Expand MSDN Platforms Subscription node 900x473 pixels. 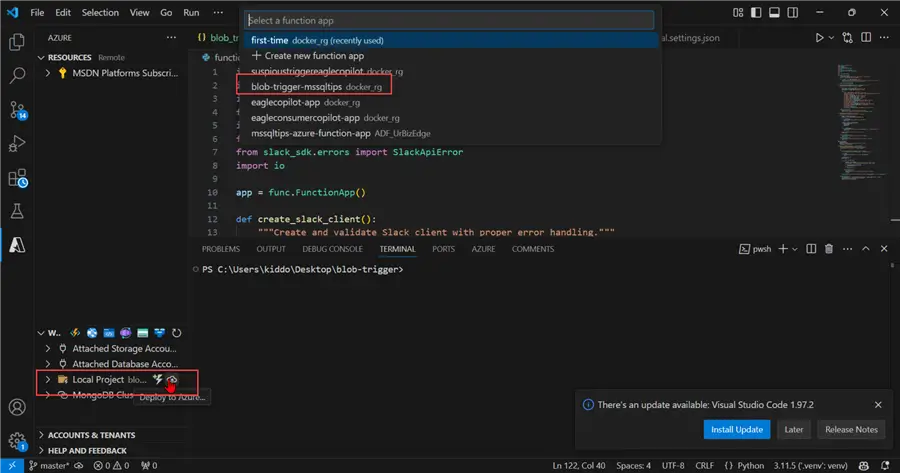point(48,73)
